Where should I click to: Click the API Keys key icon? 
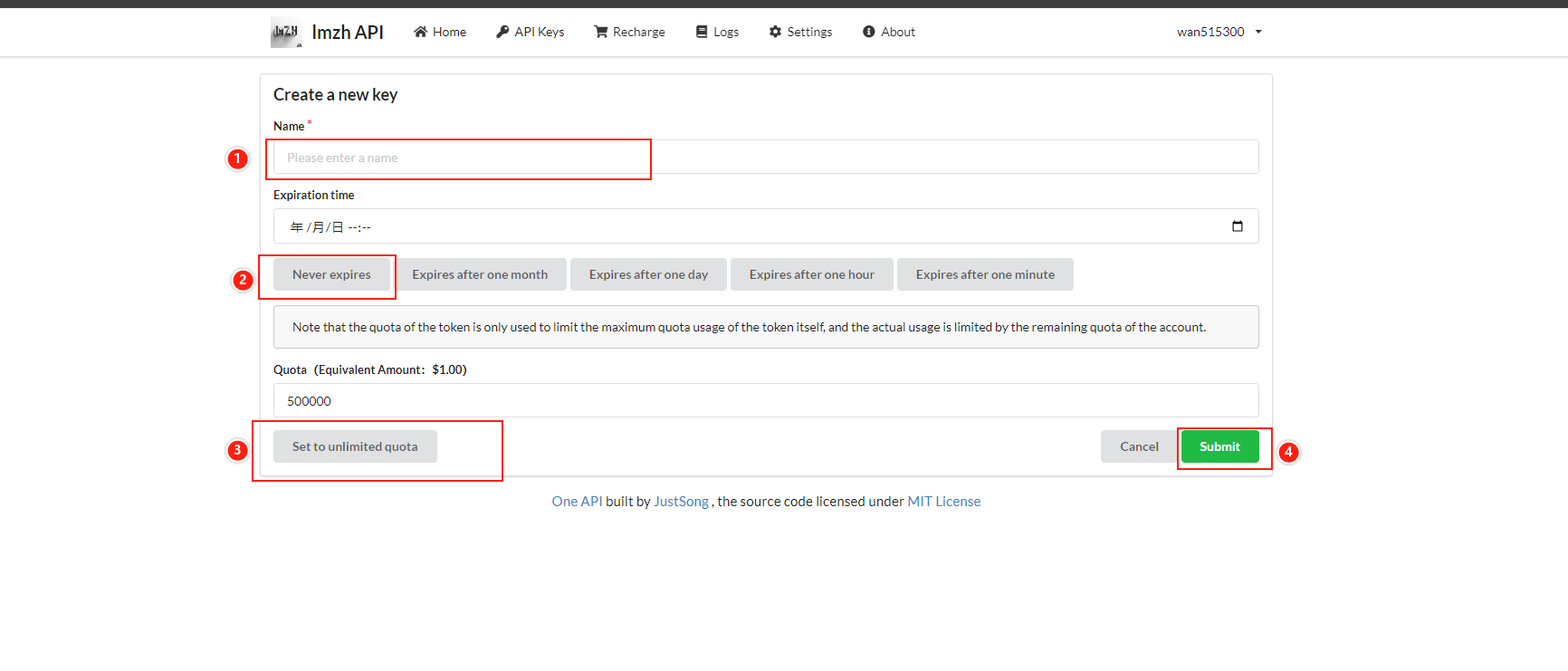(502, 32)
